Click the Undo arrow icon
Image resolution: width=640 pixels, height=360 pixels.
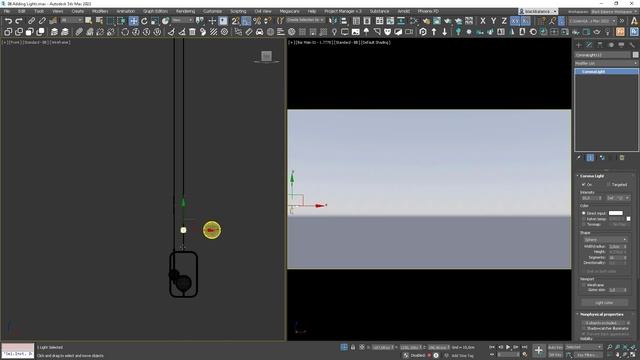(8, 21)
